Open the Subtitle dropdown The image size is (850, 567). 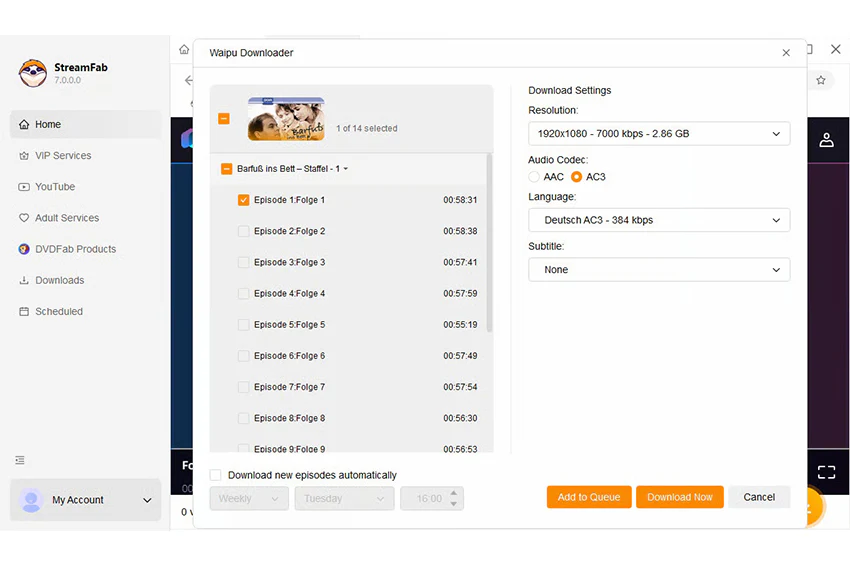(659, 269)
